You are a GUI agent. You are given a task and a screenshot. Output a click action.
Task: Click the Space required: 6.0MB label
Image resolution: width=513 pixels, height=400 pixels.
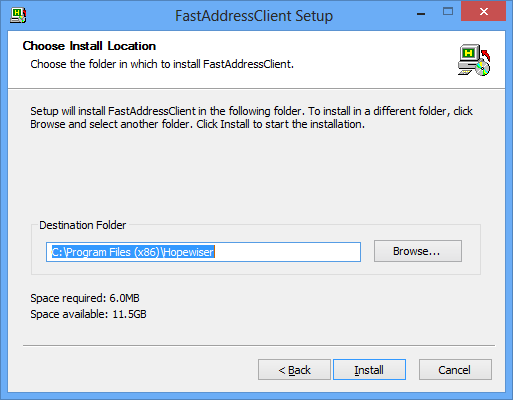(x=85, y=298)
